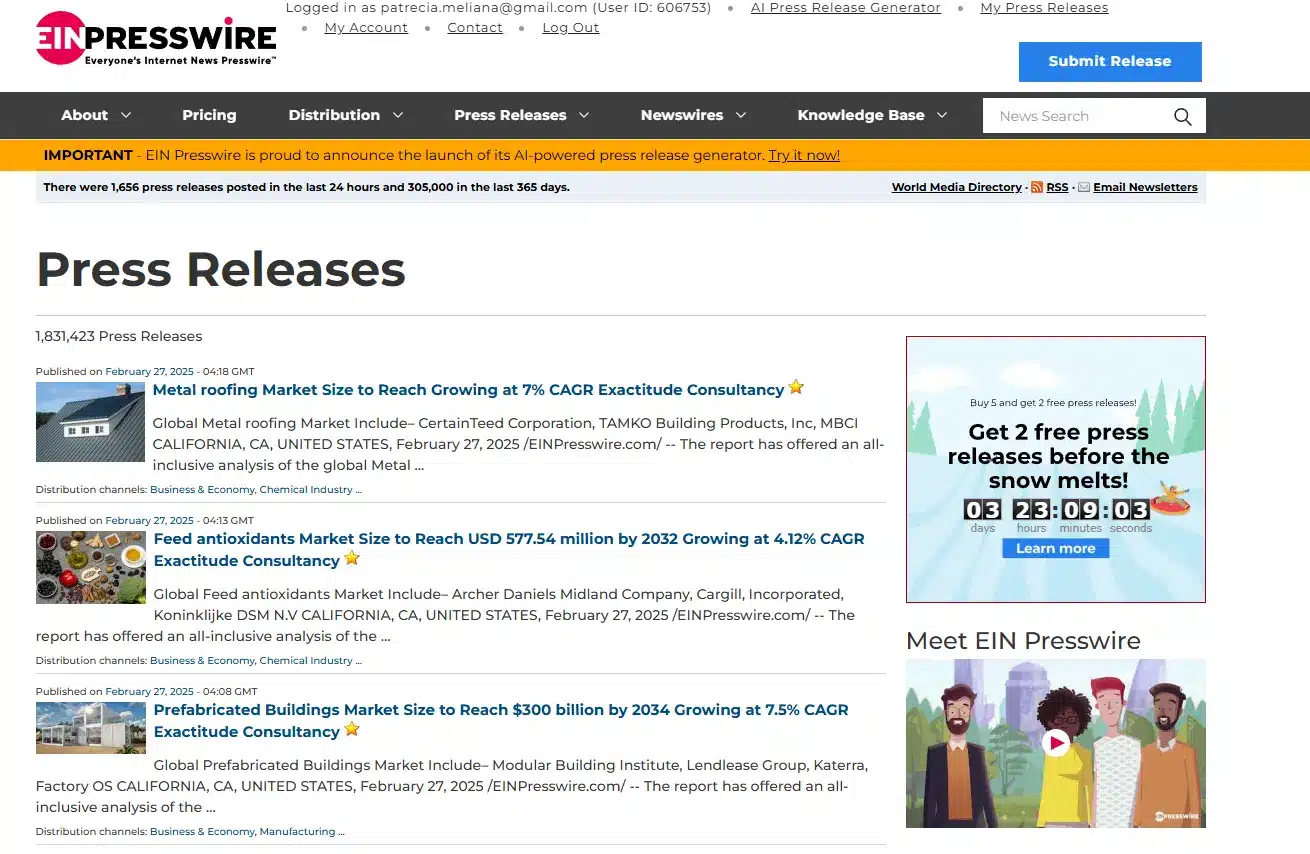Click Learn more in the promo banner
Image resolution: width=1310 pixels, height=854 pixels.
click(x=1055, y=548)
